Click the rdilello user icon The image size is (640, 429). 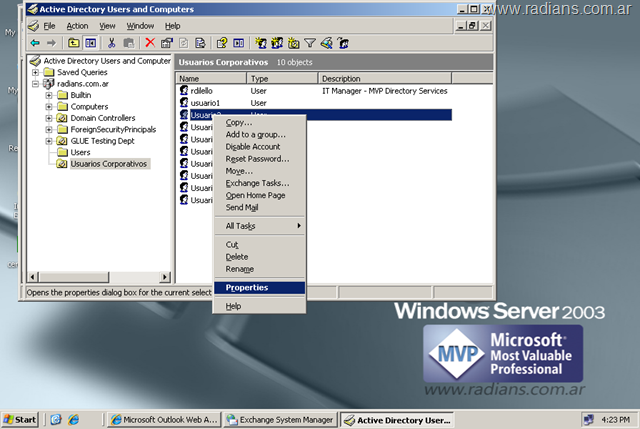tap(184, 91)
